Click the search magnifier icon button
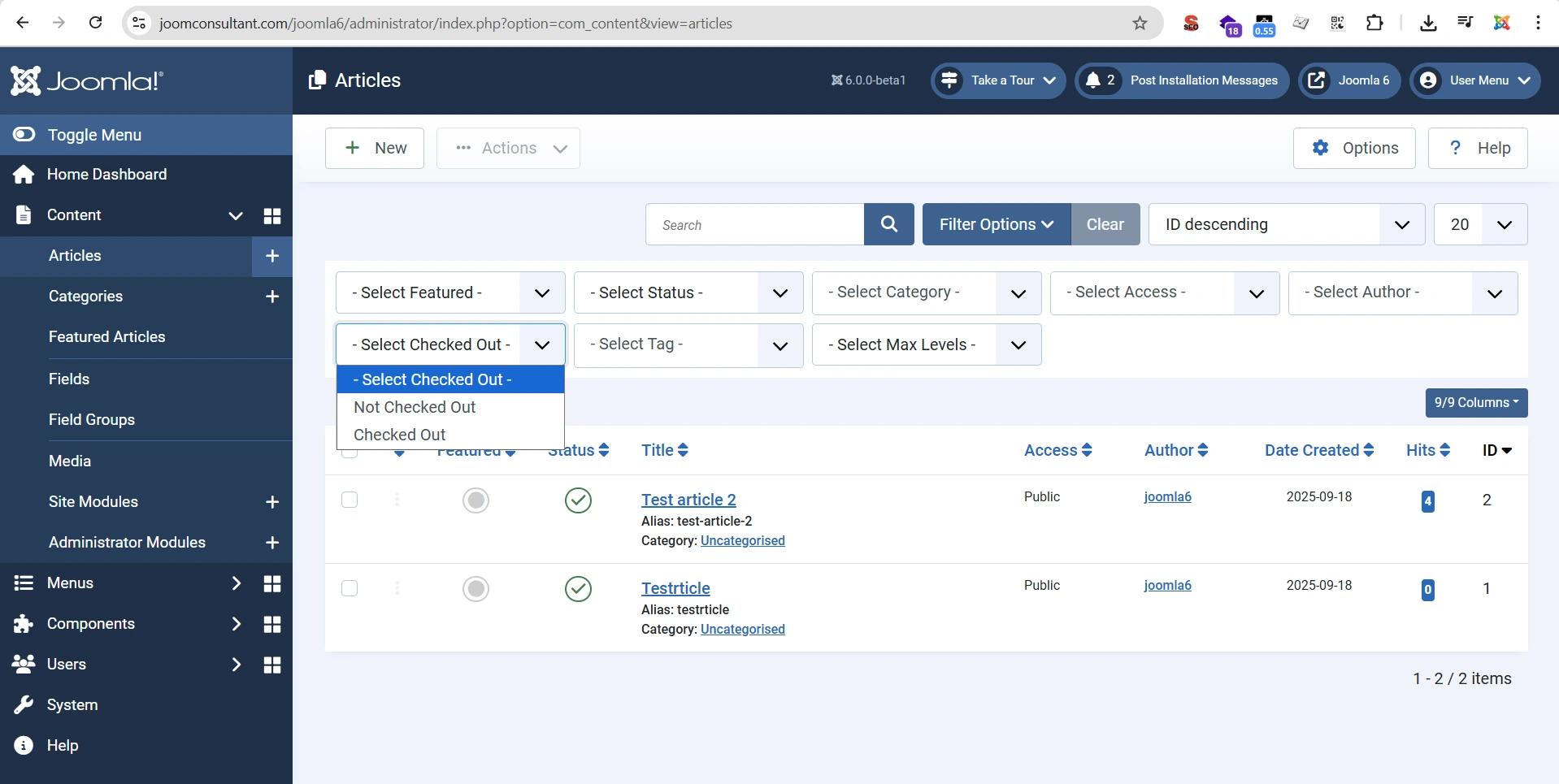The width and height of the screenshot is (1559, 784). point(888,224)
